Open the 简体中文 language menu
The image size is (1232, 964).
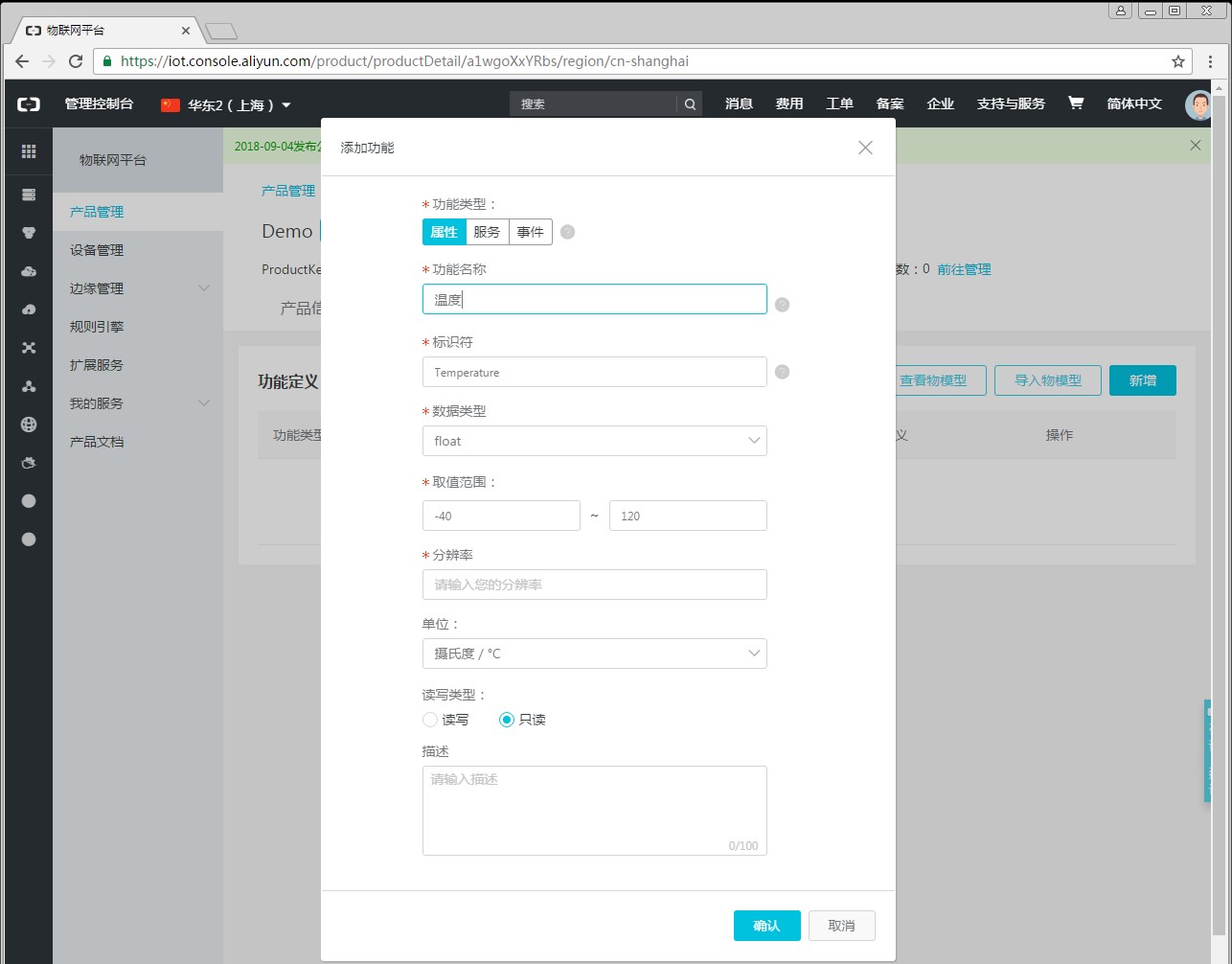click(1134, 103)
